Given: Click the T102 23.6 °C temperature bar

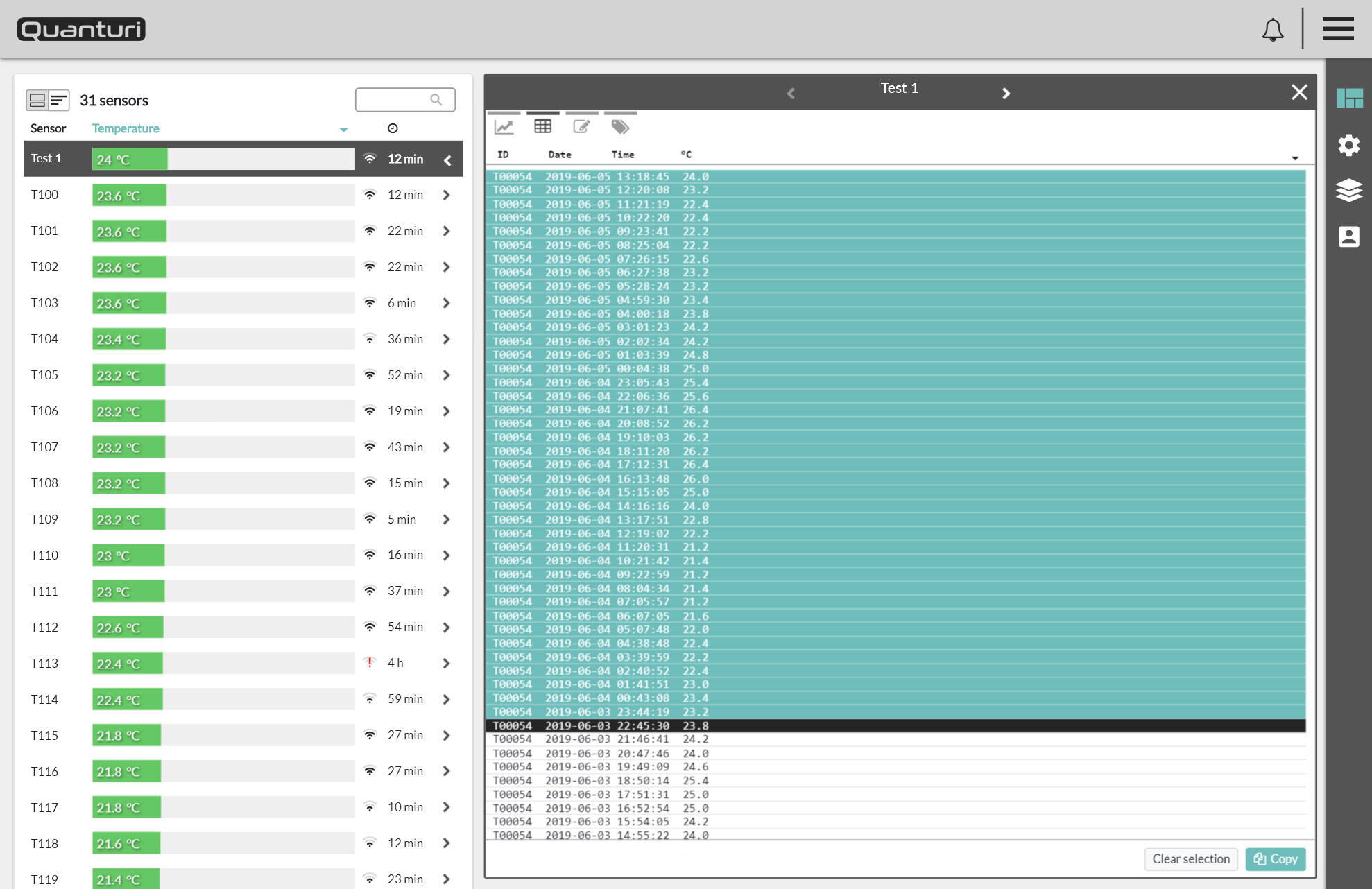Looking at the screenshot, I should [223, 267].
